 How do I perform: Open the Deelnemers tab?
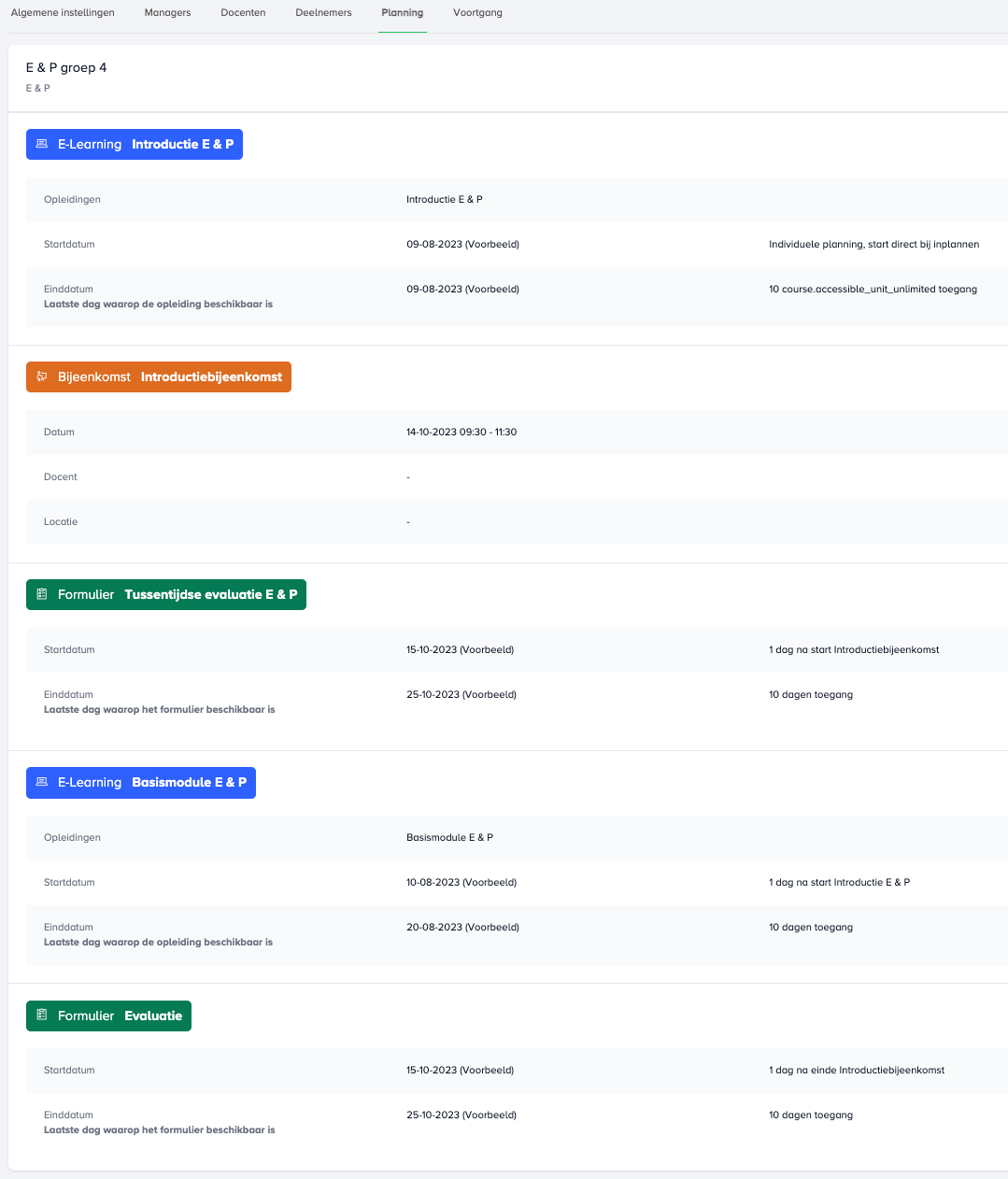pos(323,13)
